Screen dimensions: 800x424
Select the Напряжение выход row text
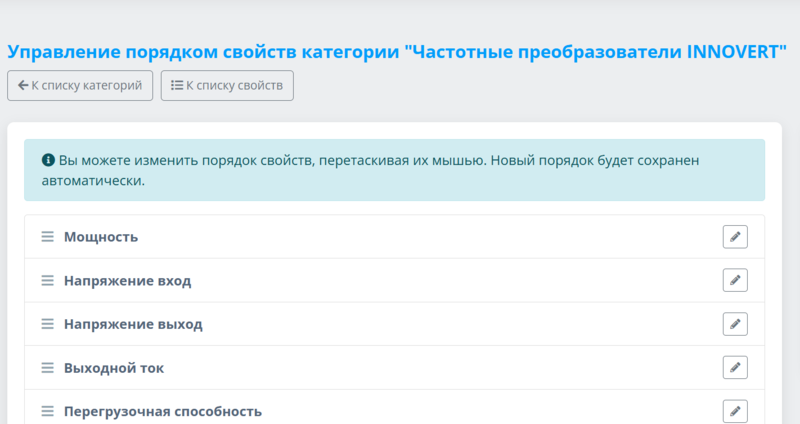[133, 325]
